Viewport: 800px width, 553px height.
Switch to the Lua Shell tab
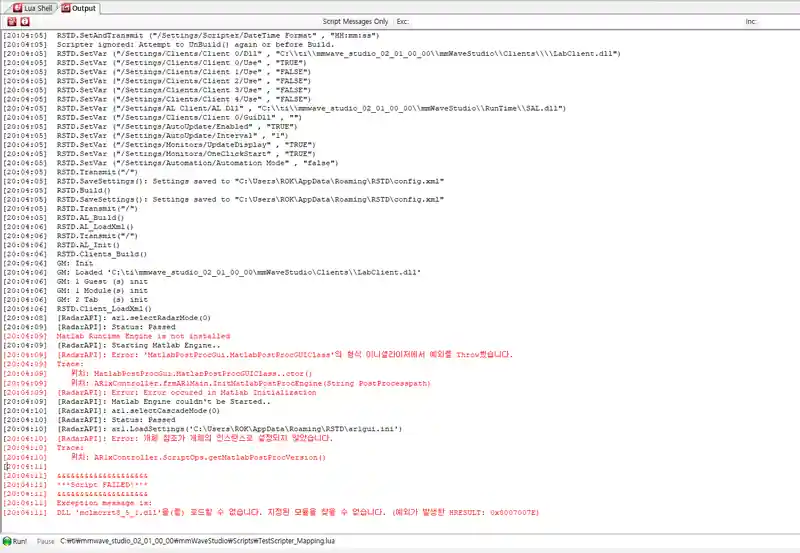pos(33,8)
